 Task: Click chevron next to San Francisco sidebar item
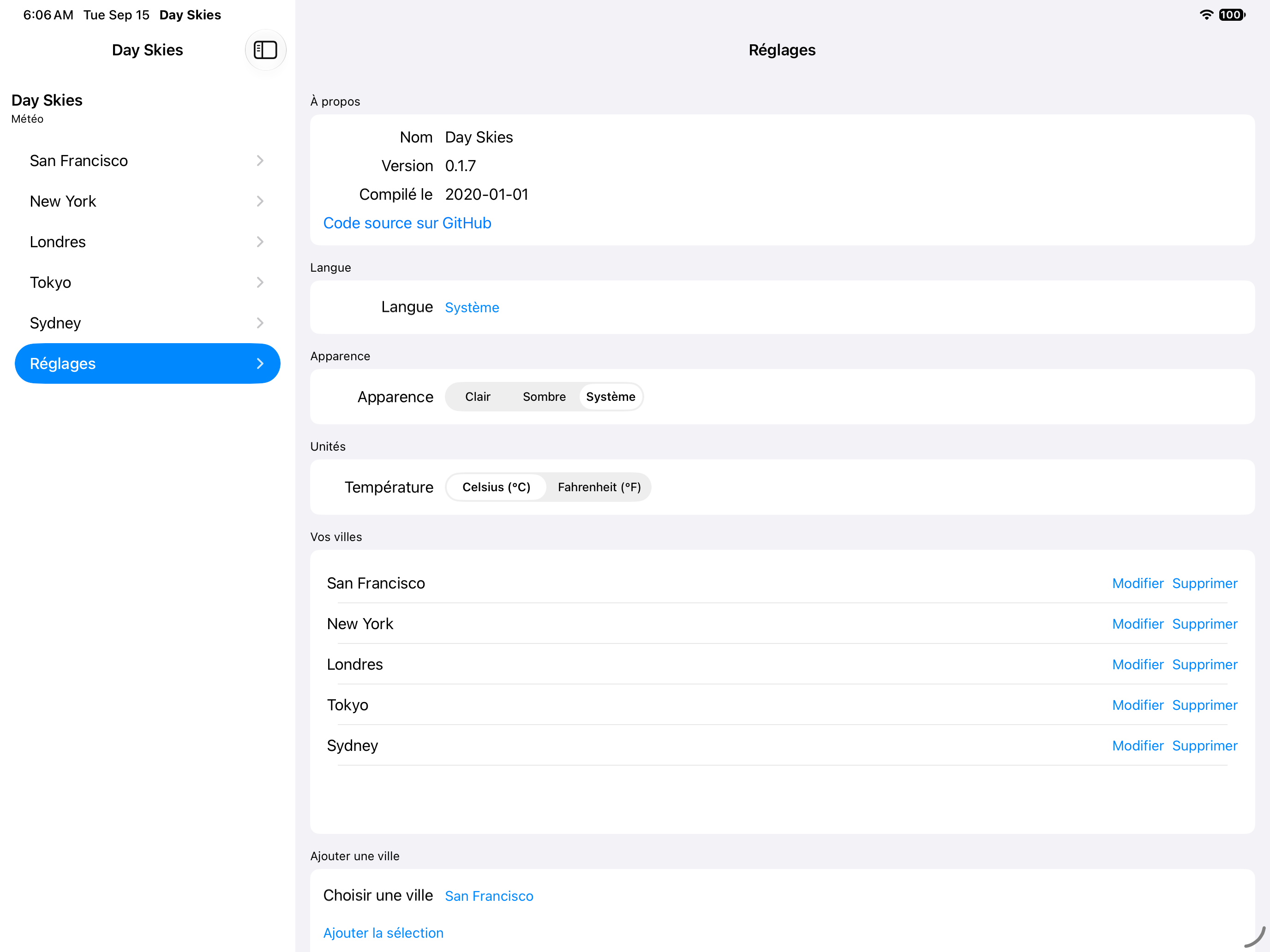(260, 161)
